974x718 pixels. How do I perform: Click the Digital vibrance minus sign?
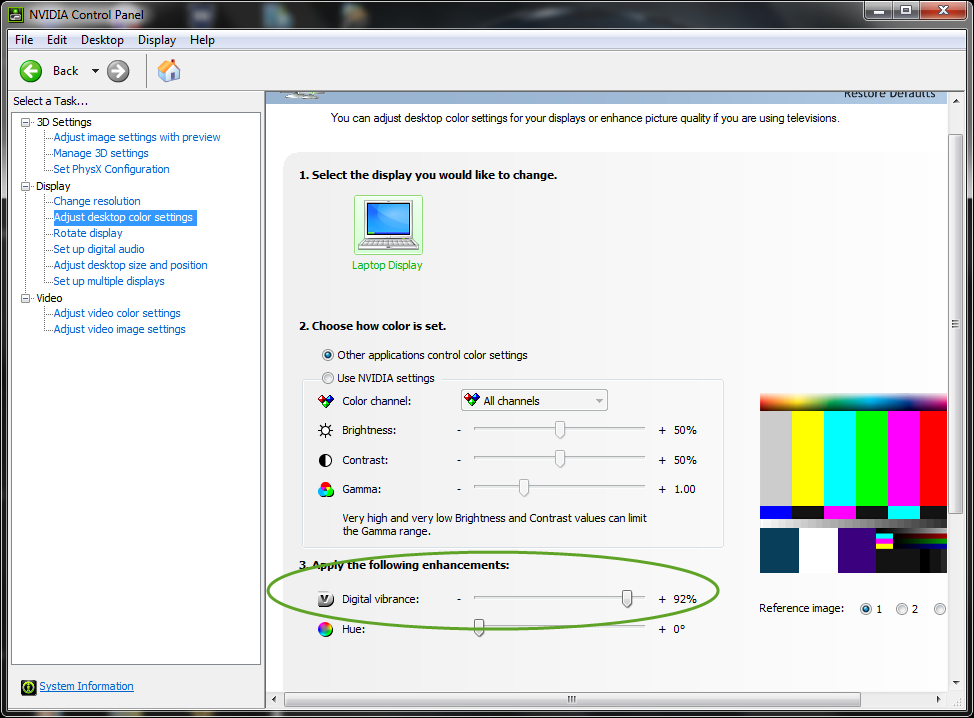tap(459, 599)
